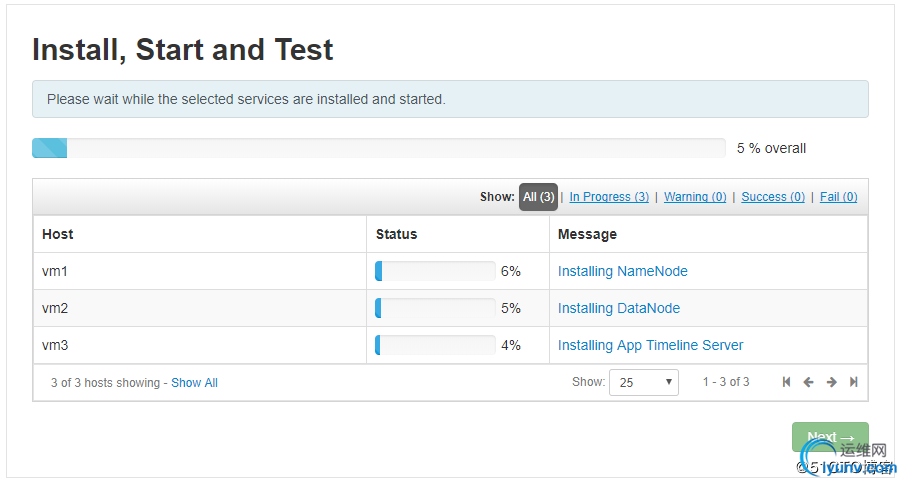Image resolution: width=903 pixels, height=484 pixels.
Task: Click vm1 progress bar at 6%
Action: tap(435, 271)
